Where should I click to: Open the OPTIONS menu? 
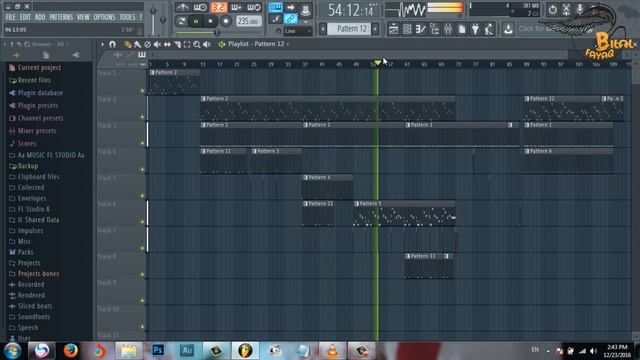click(104, 17)
